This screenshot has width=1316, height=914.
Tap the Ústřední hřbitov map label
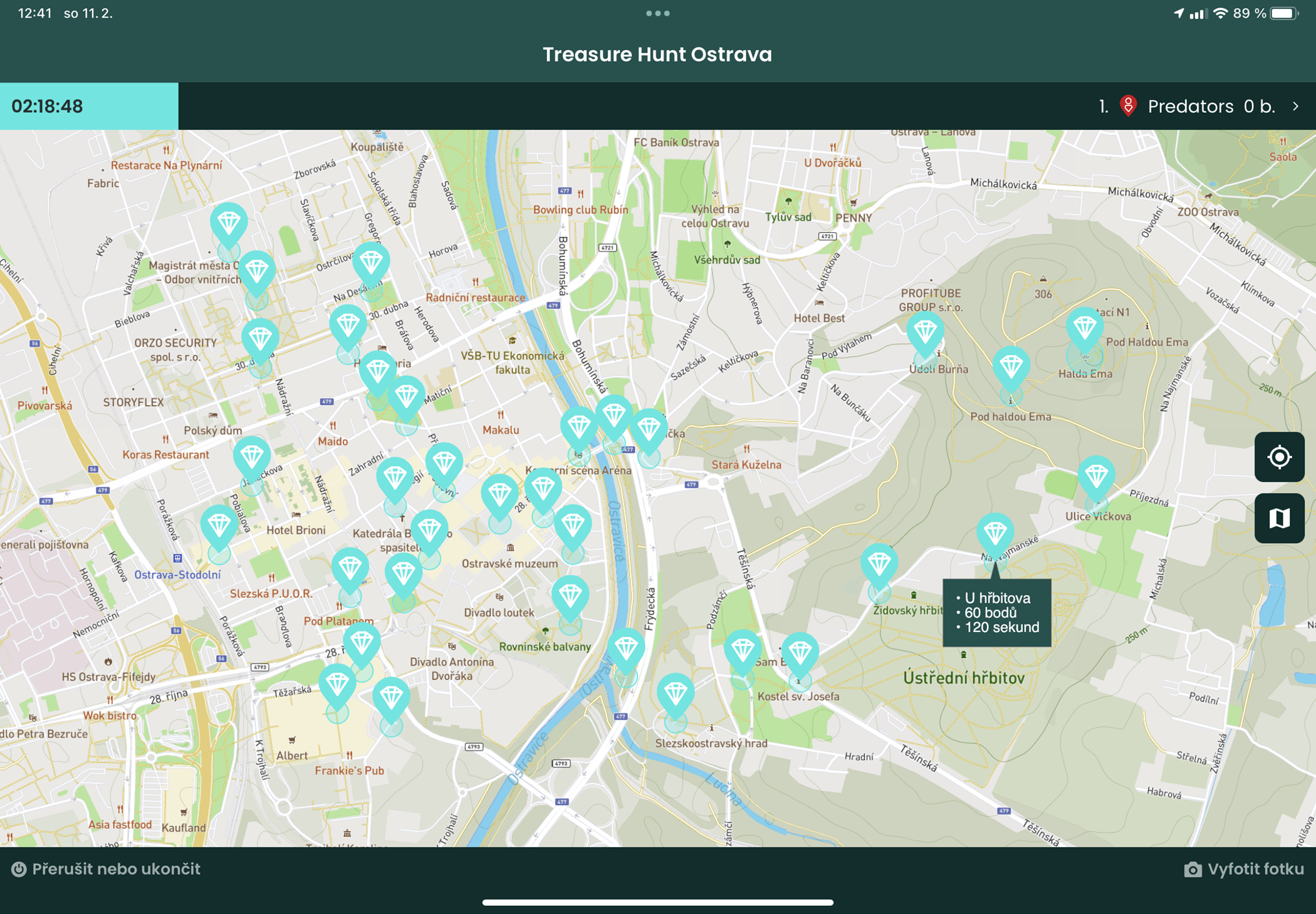click(964, 677)
